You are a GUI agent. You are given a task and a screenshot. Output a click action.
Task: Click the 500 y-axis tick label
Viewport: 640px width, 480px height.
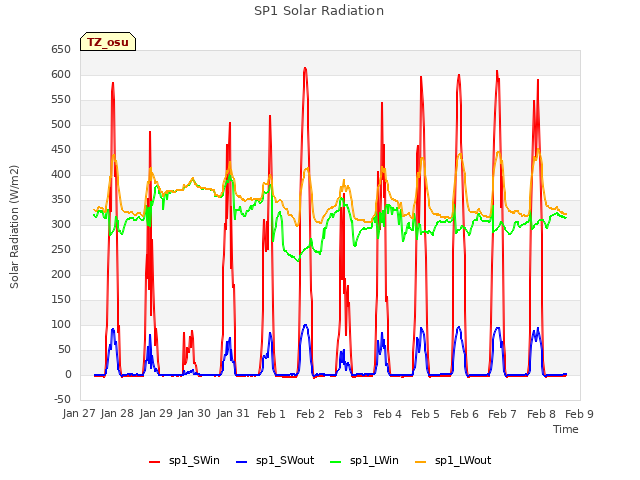coord(61,124)
